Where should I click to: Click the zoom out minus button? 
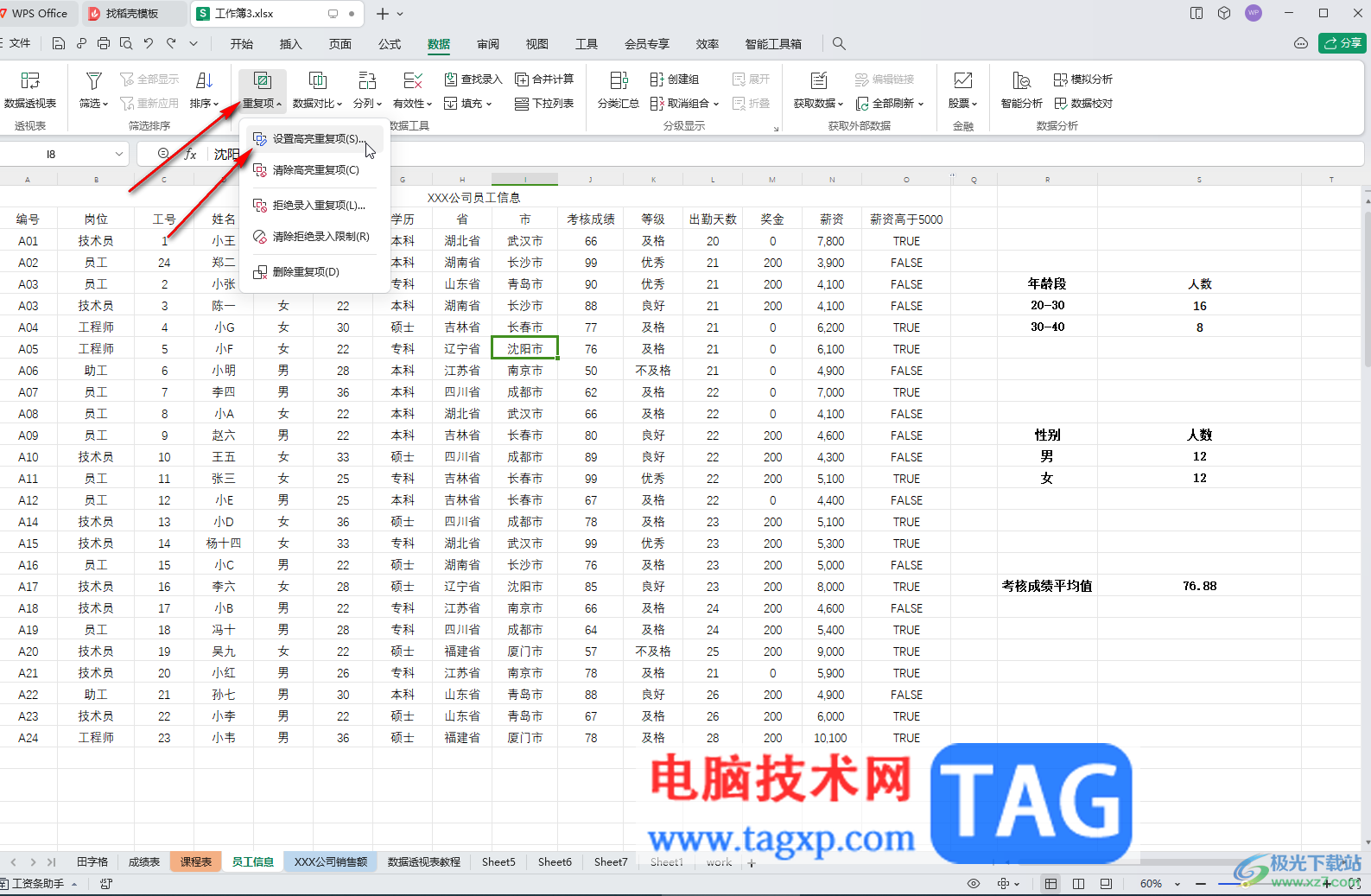tap(1200, 884)
